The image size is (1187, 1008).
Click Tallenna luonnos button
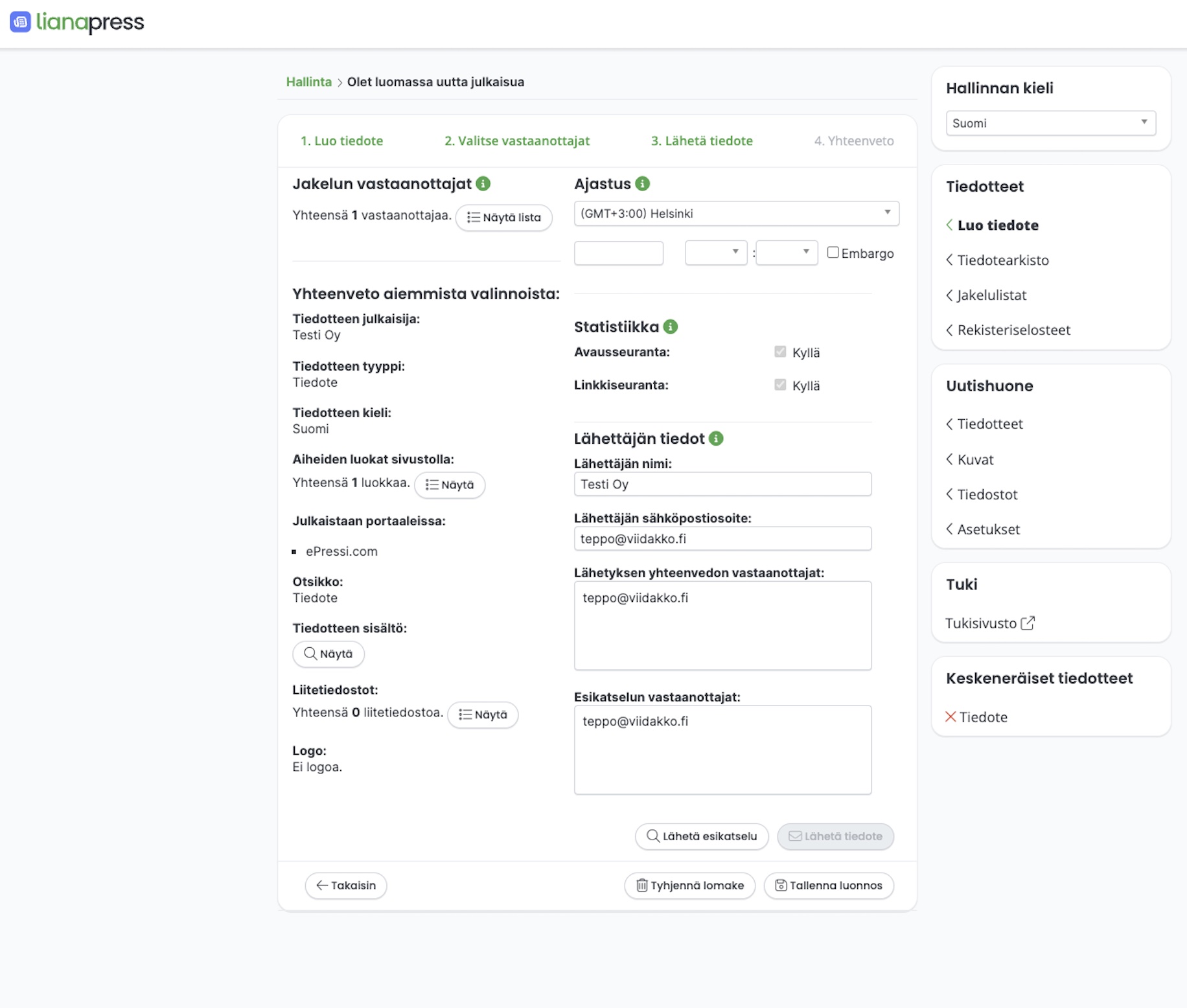click(829, 886)
